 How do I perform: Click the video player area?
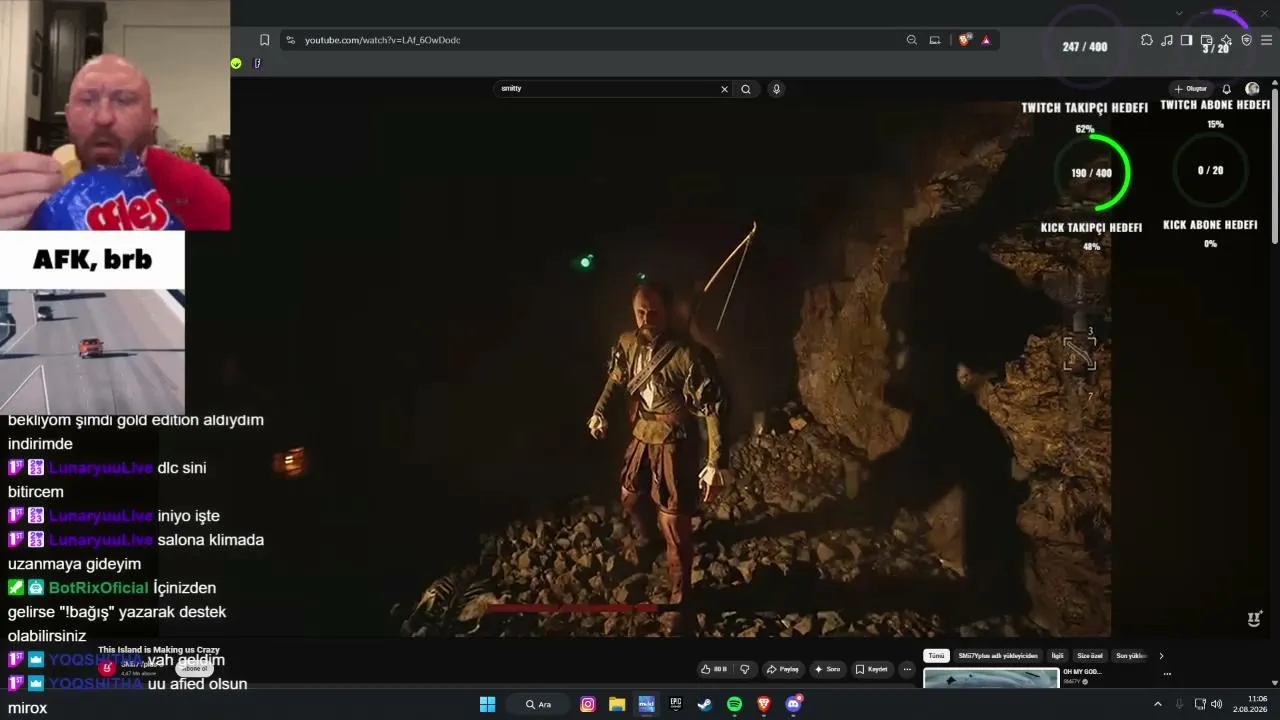coord(670,370)
